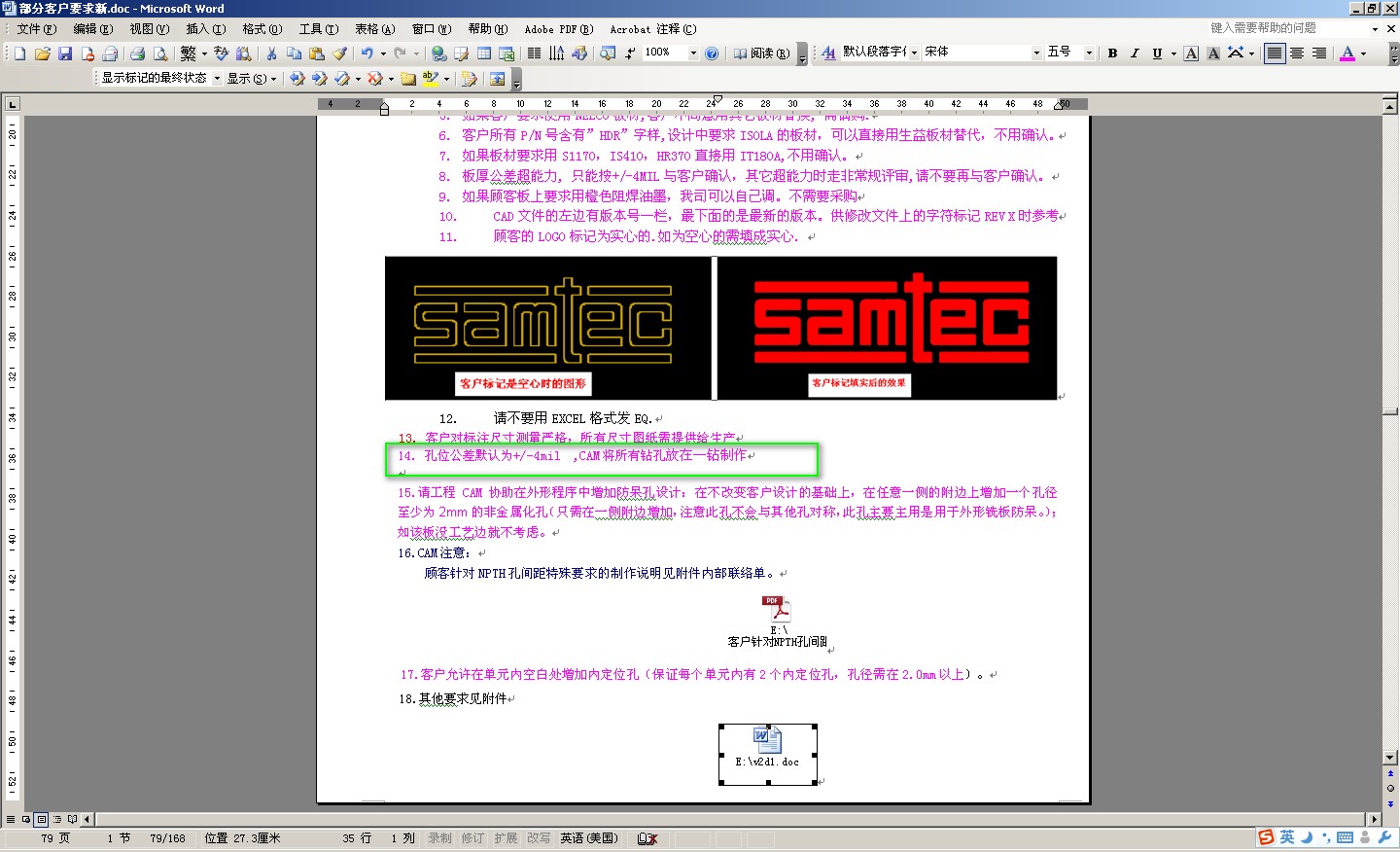The height and width of the screenshot is (852, 1400).
Task: Toggle italic formatting
Action: [1135, 53]
